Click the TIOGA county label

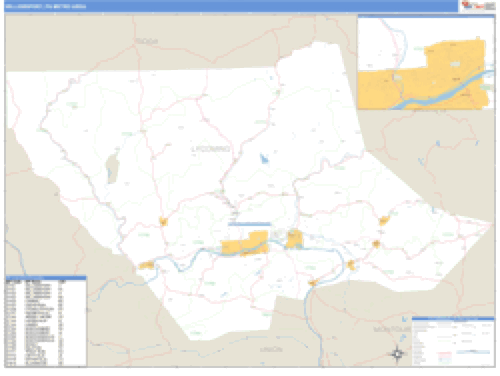coord(147,41)
